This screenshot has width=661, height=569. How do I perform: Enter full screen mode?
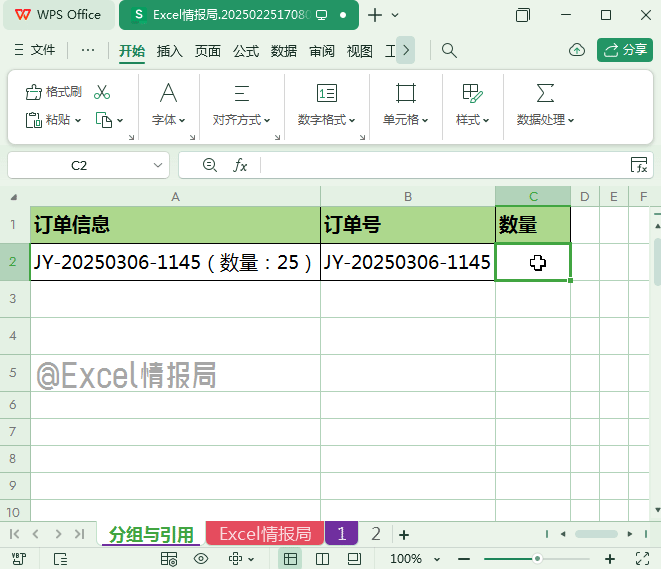pos(642,559)
